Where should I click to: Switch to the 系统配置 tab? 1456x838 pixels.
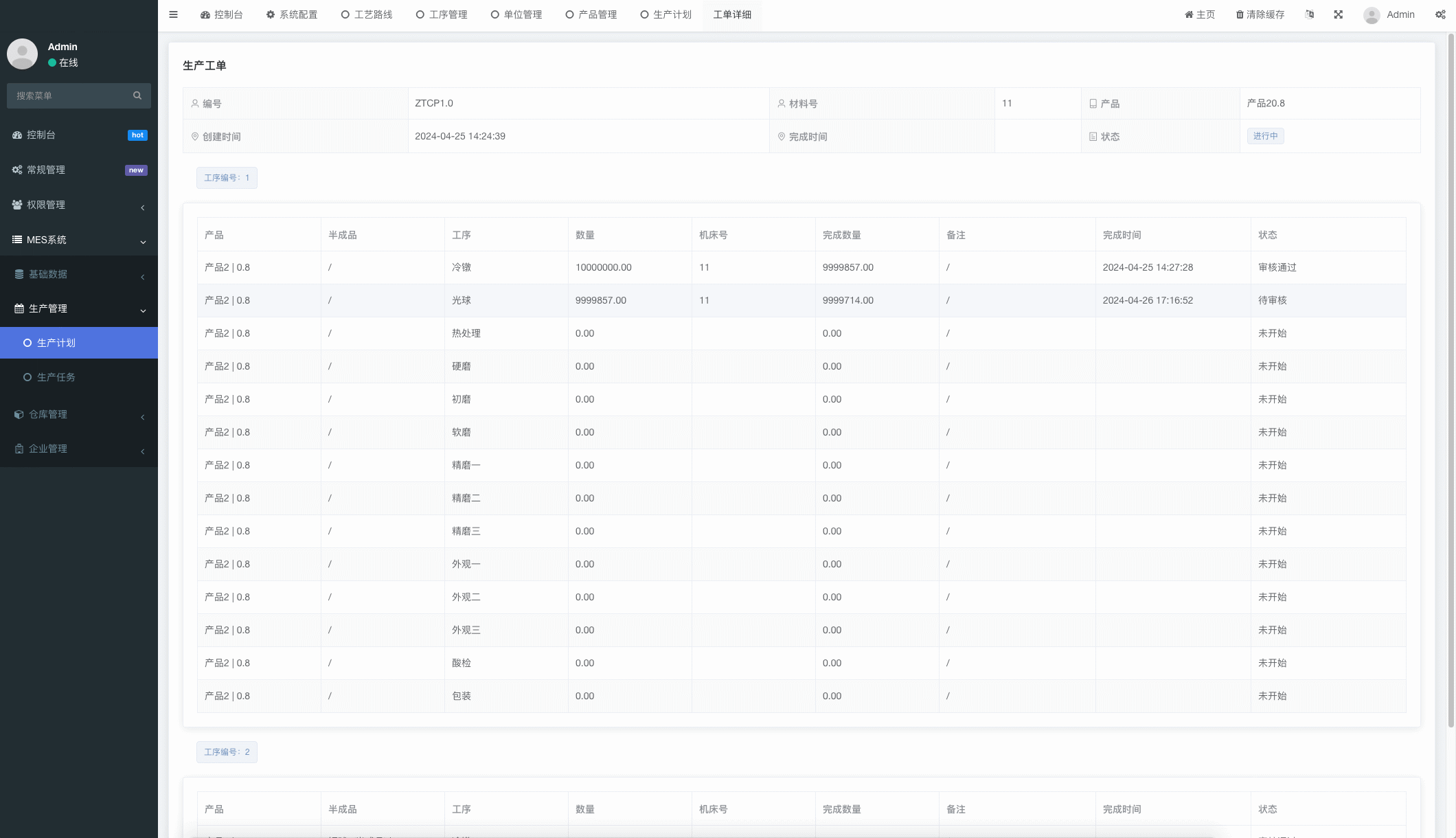click(292, 14)
